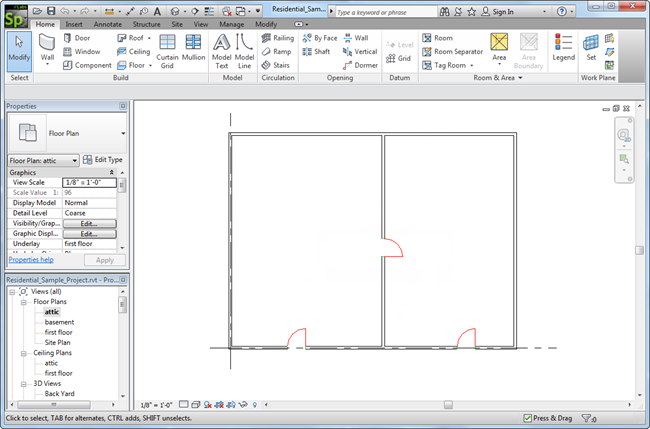The width and height of the screenshot is (650, 429).
Task: Open the Structure ribbon tab
Action: pos(146,23)
